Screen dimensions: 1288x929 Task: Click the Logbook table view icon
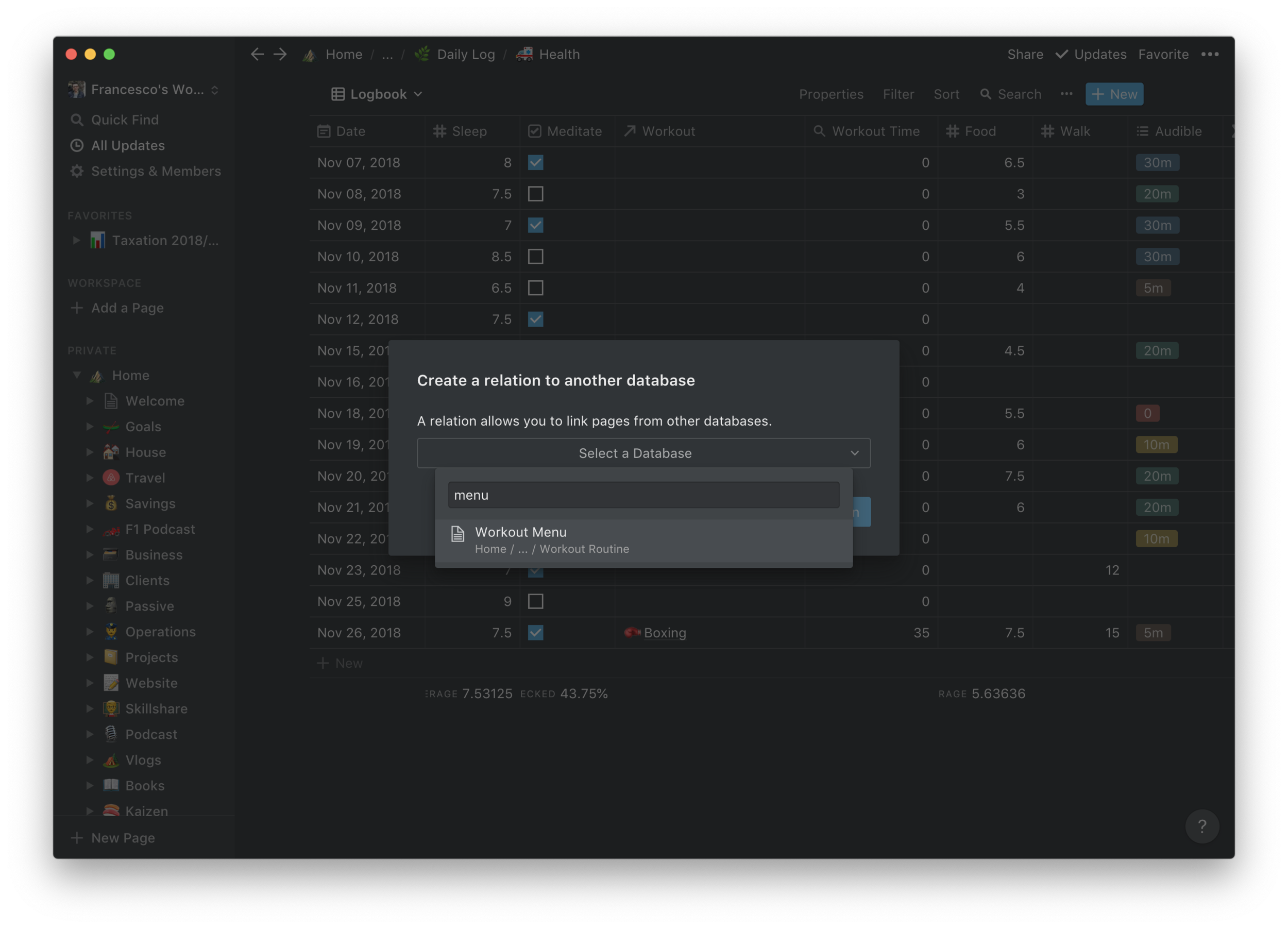[x=338, y=94]
